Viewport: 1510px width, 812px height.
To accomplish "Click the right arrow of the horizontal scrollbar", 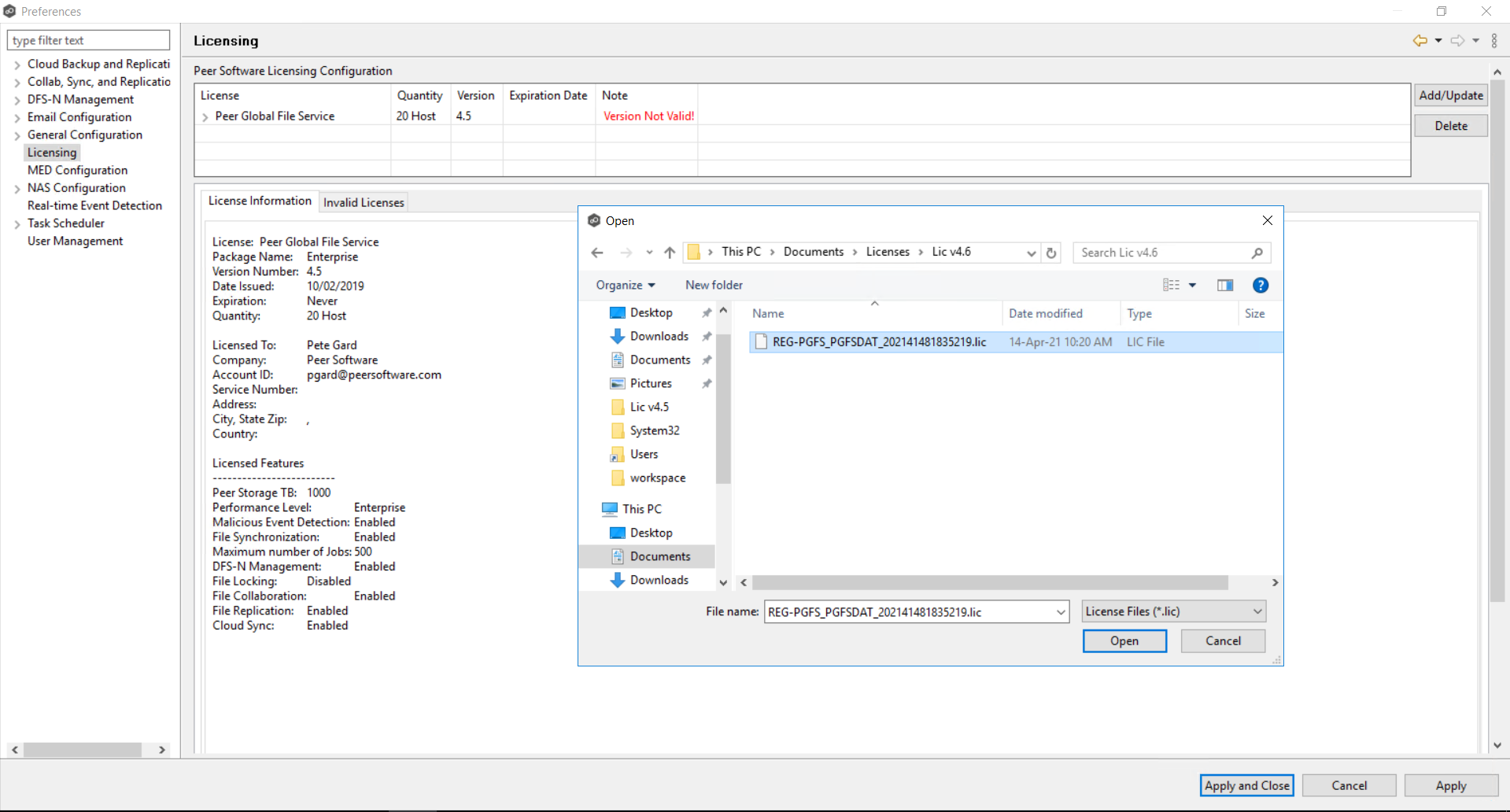I will [x=161, y=750].
